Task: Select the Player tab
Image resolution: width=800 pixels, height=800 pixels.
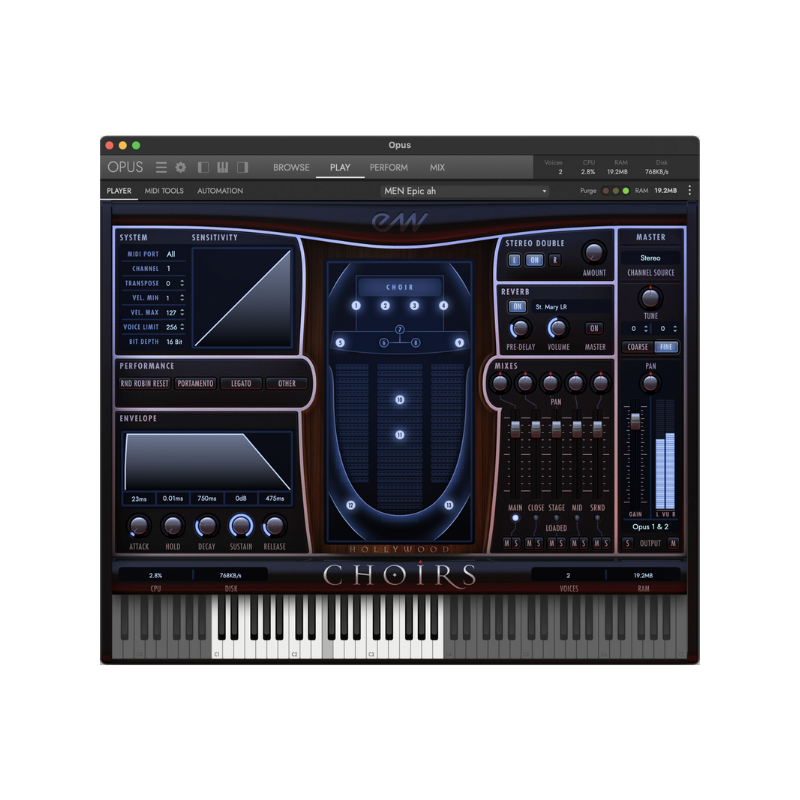Action: coord(119,191)
